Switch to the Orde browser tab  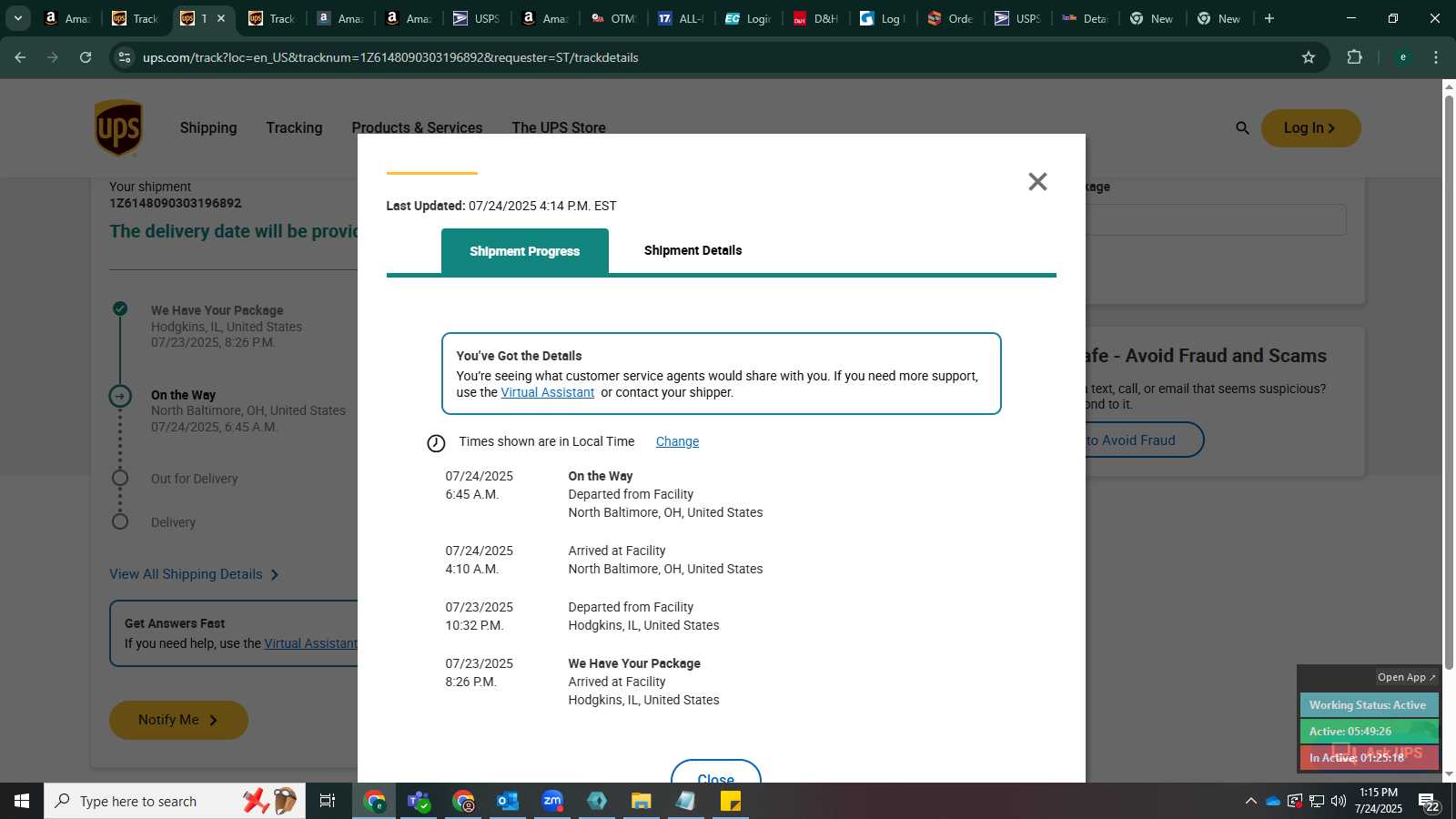(951, 18)
